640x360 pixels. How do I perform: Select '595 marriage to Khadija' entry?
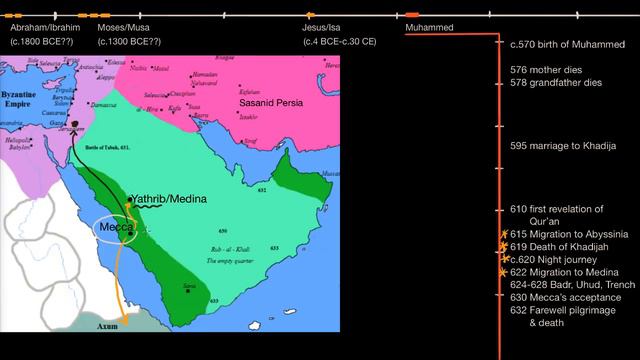coord(563,146)
